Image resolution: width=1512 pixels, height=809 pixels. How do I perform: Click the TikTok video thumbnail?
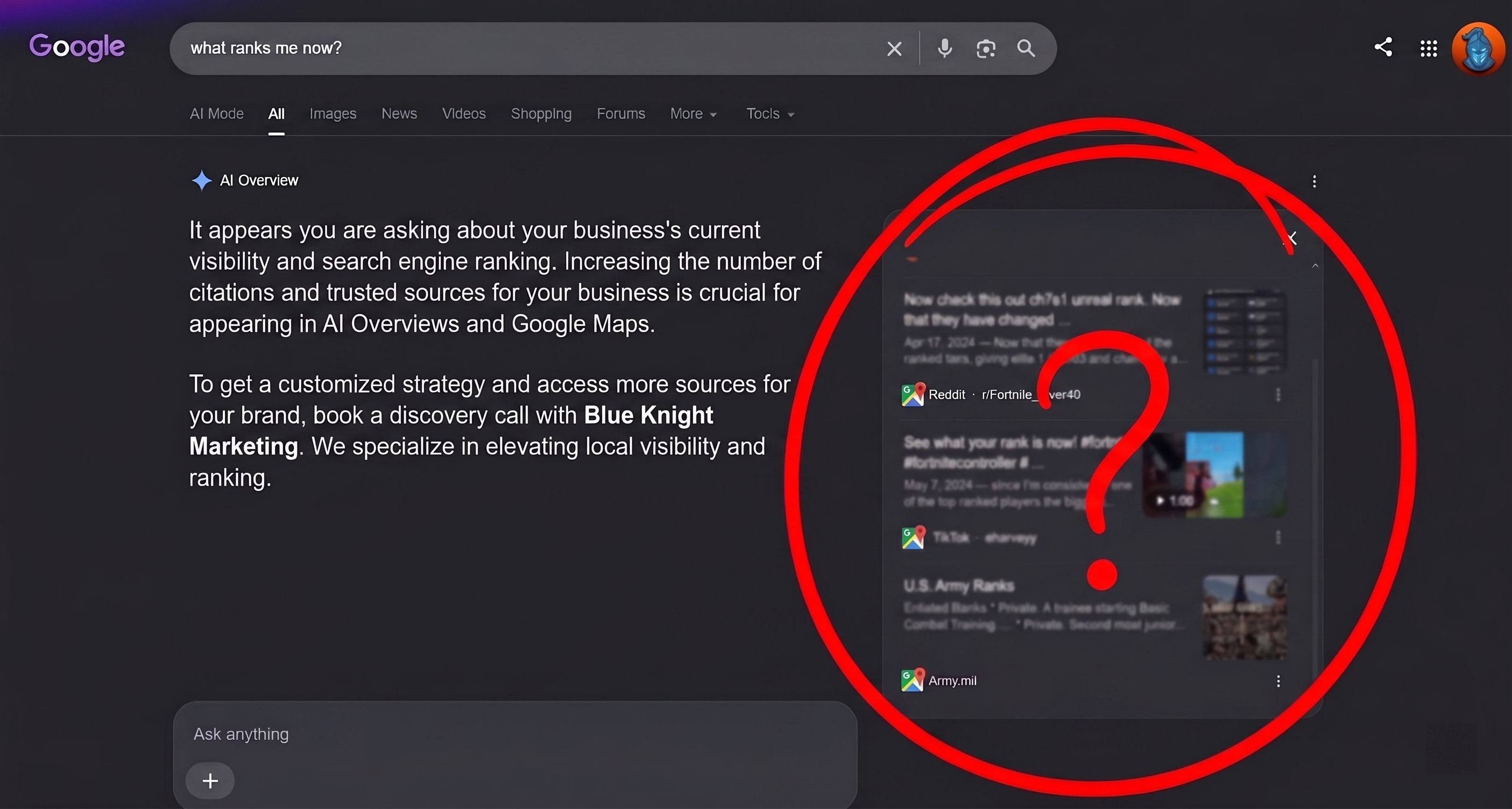tap(1214, 475)
